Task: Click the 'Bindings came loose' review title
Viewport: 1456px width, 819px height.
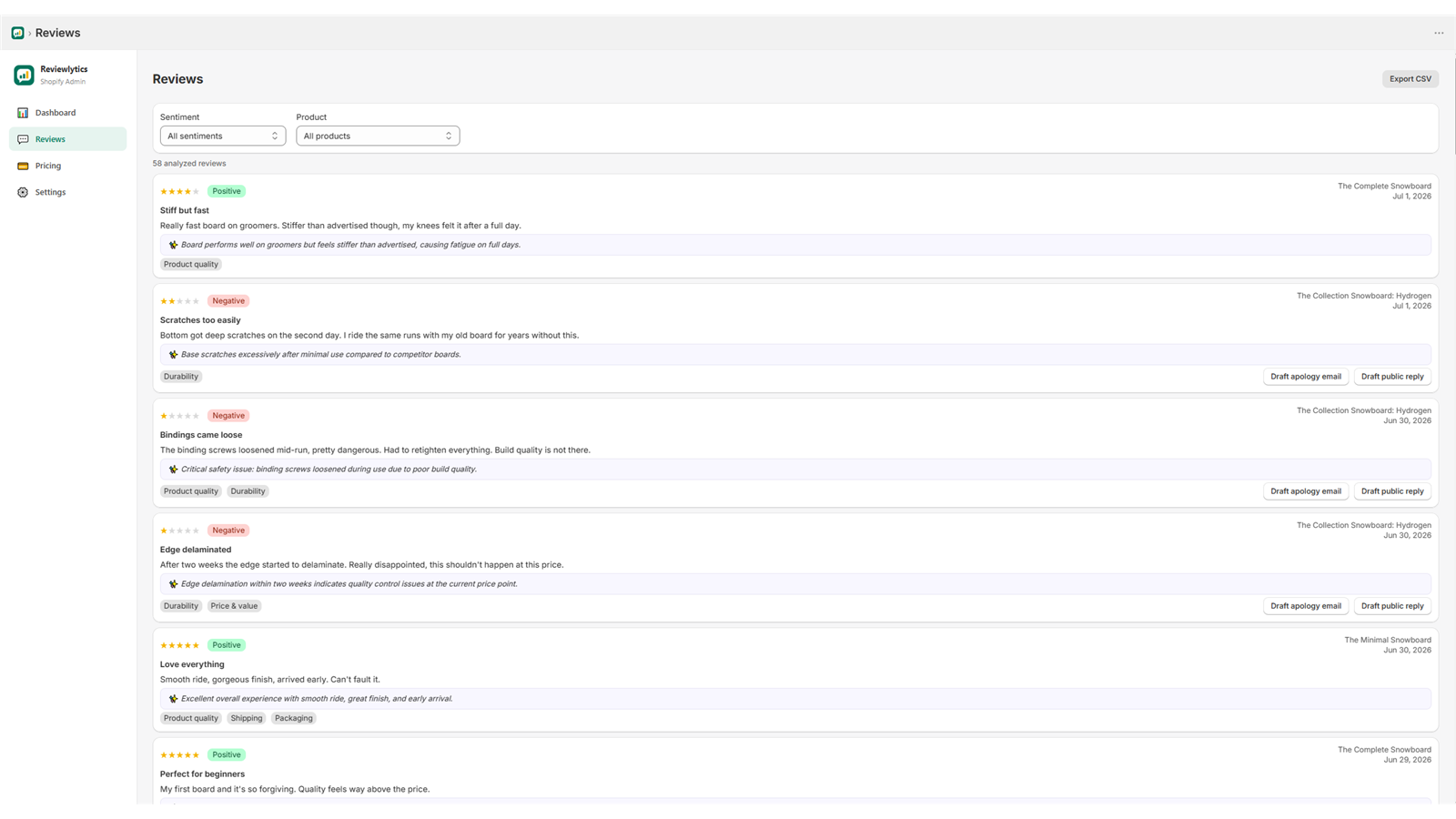Action: pos(201,435)
